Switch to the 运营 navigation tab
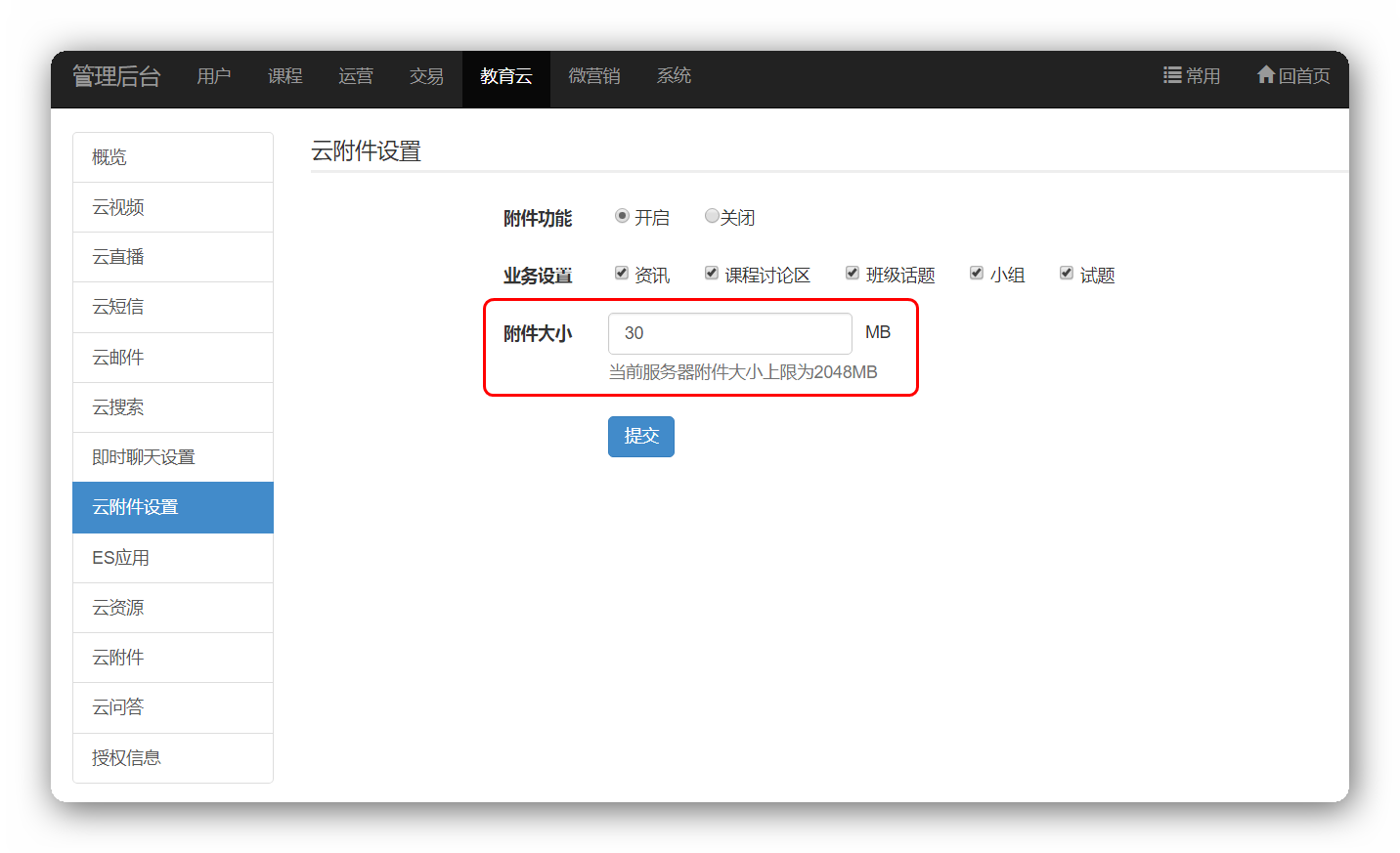The image size is (1400, 853). (356, 76)
